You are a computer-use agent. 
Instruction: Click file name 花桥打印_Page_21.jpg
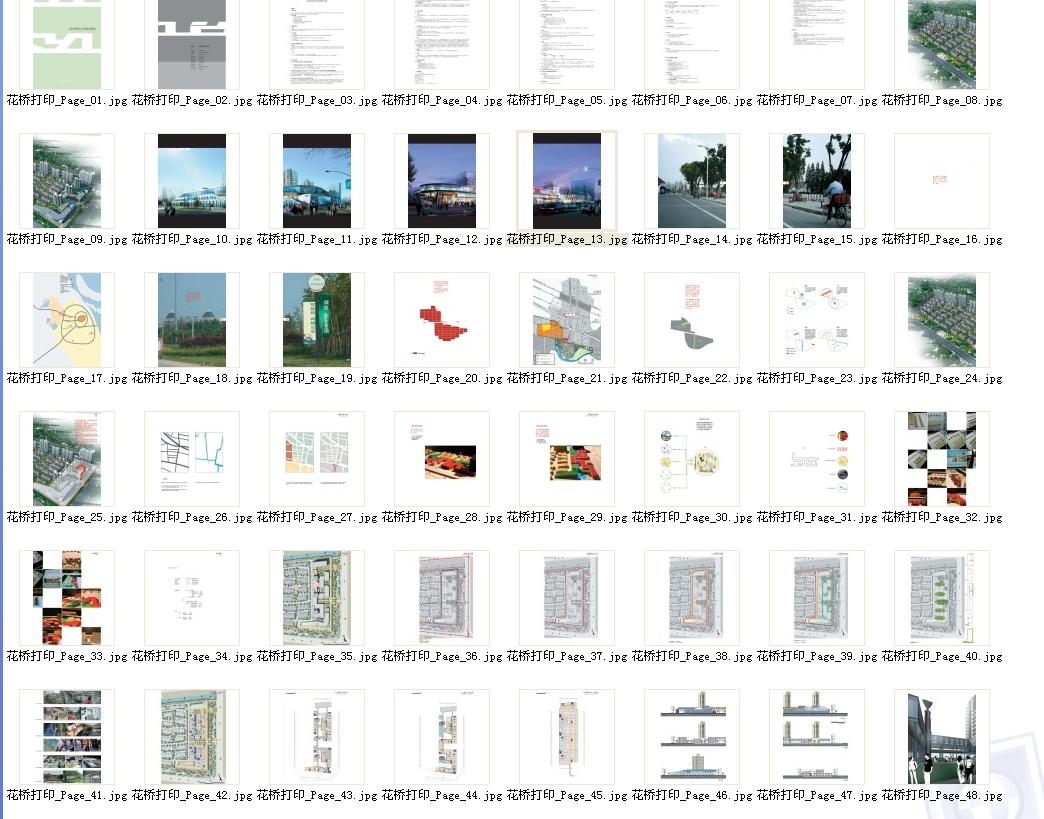pos(567,378)
